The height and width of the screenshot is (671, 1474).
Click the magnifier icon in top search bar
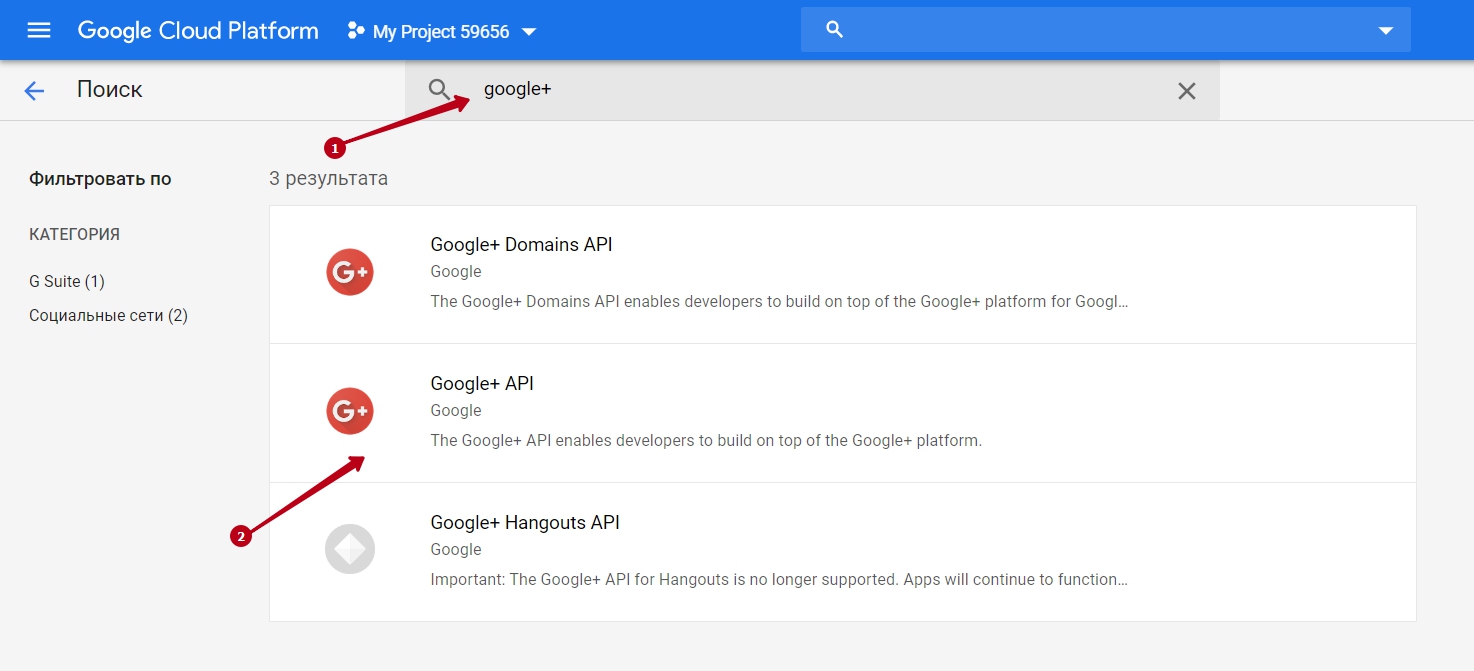point(835,30)
